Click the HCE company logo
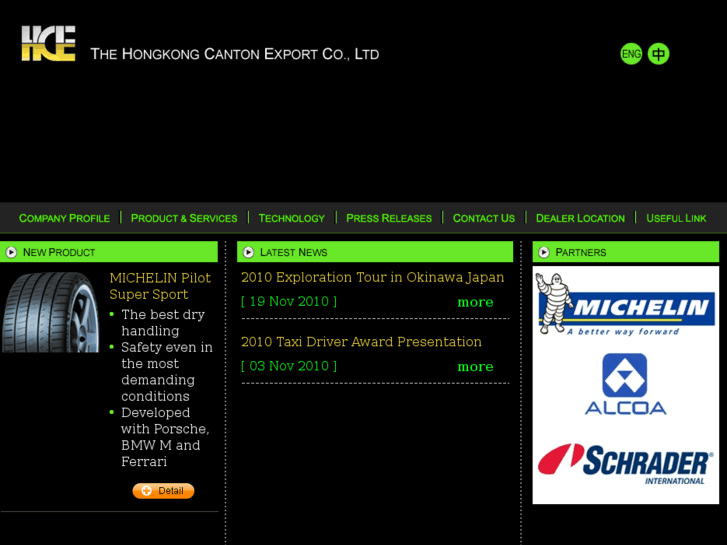Screen dimensions: 727x545 tap(48, 43)
